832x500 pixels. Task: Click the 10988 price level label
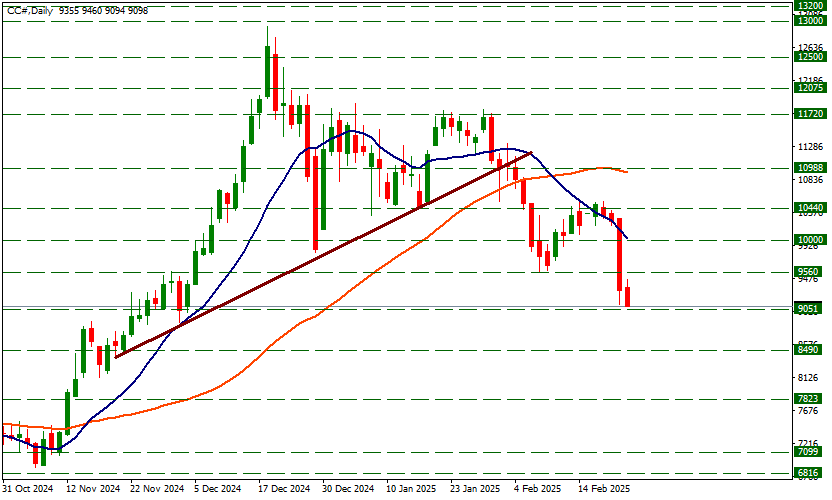pos(810,168)
